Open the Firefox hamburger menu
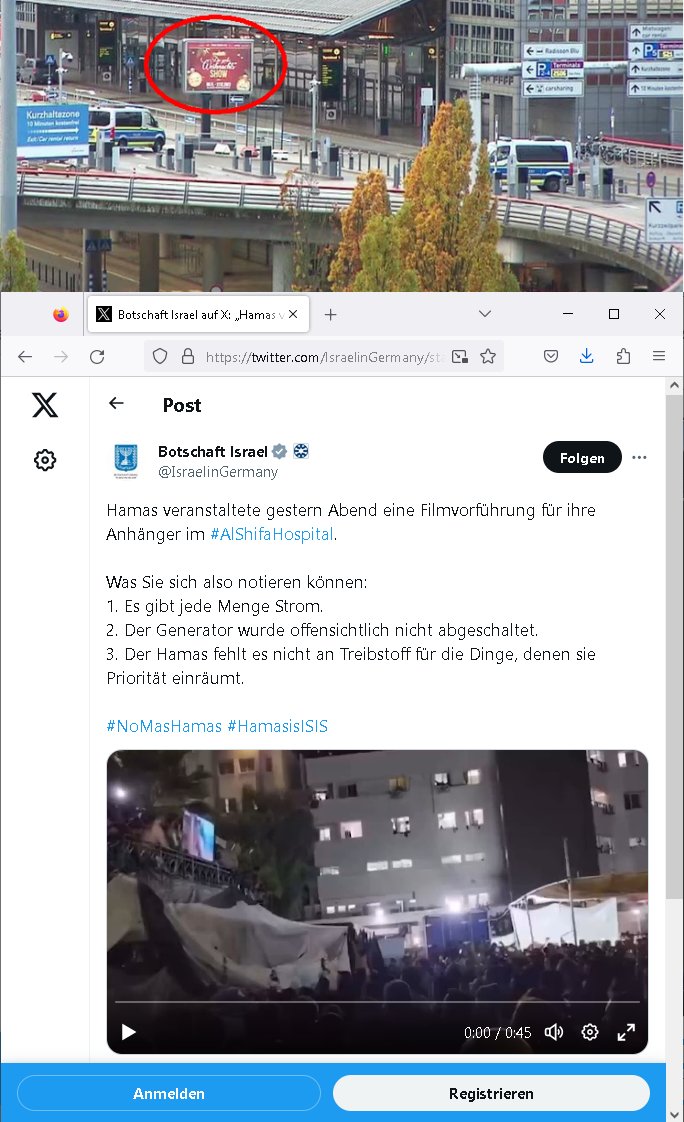The image size is (684, 1122). tap(659, 356)
